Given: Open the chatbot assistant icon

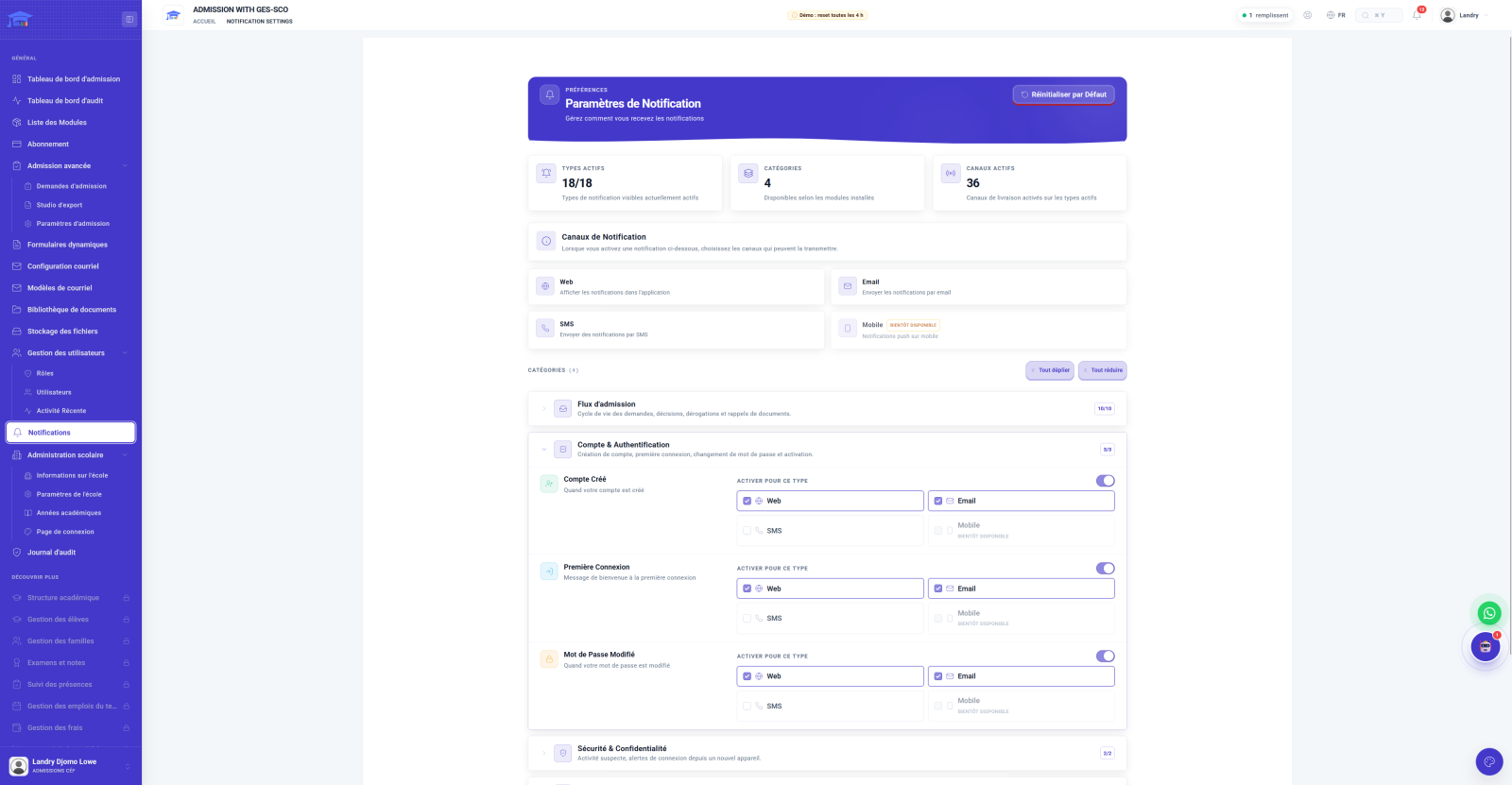Looking at the screenshot, I should (1486, 647).
